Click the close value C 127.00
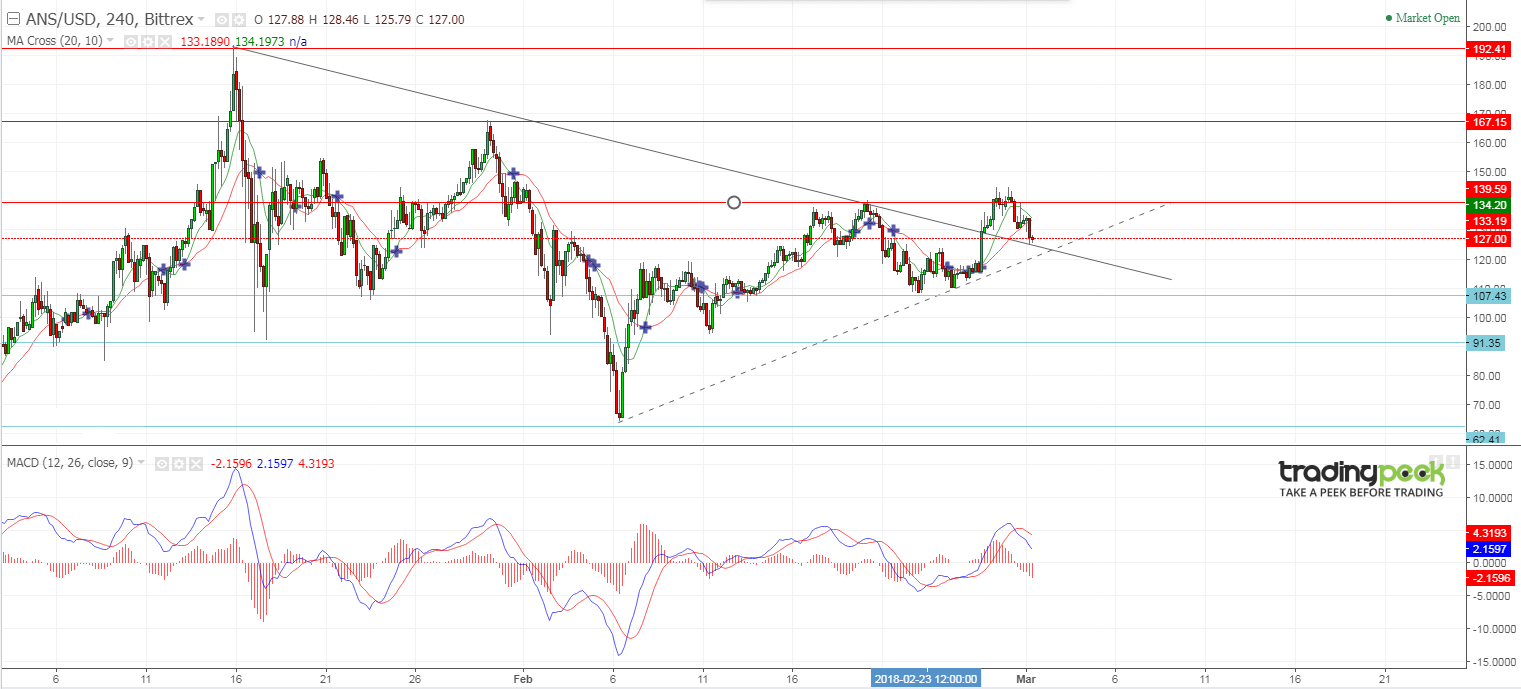The width and height of the screenshot is (1521, 689). [441, 20]
